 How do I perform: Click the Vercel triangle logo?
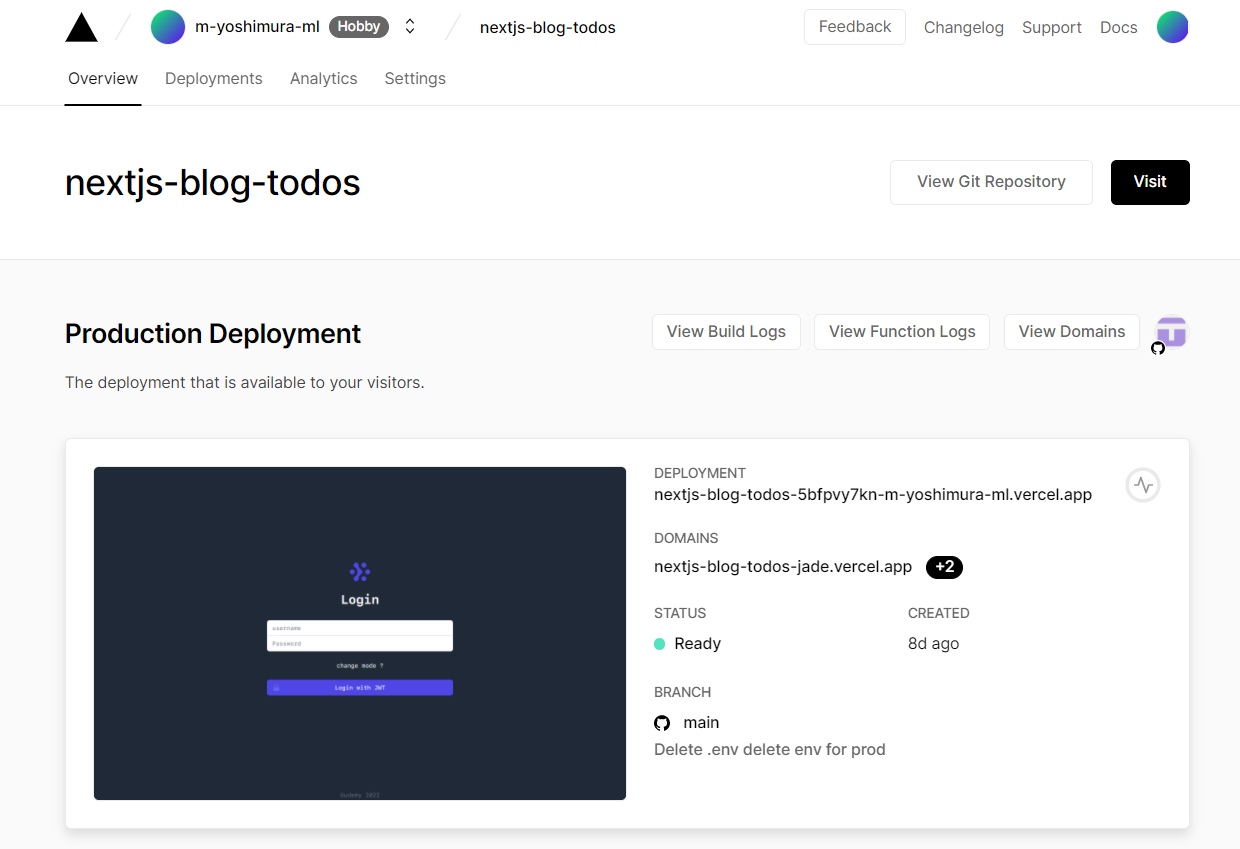81,26
